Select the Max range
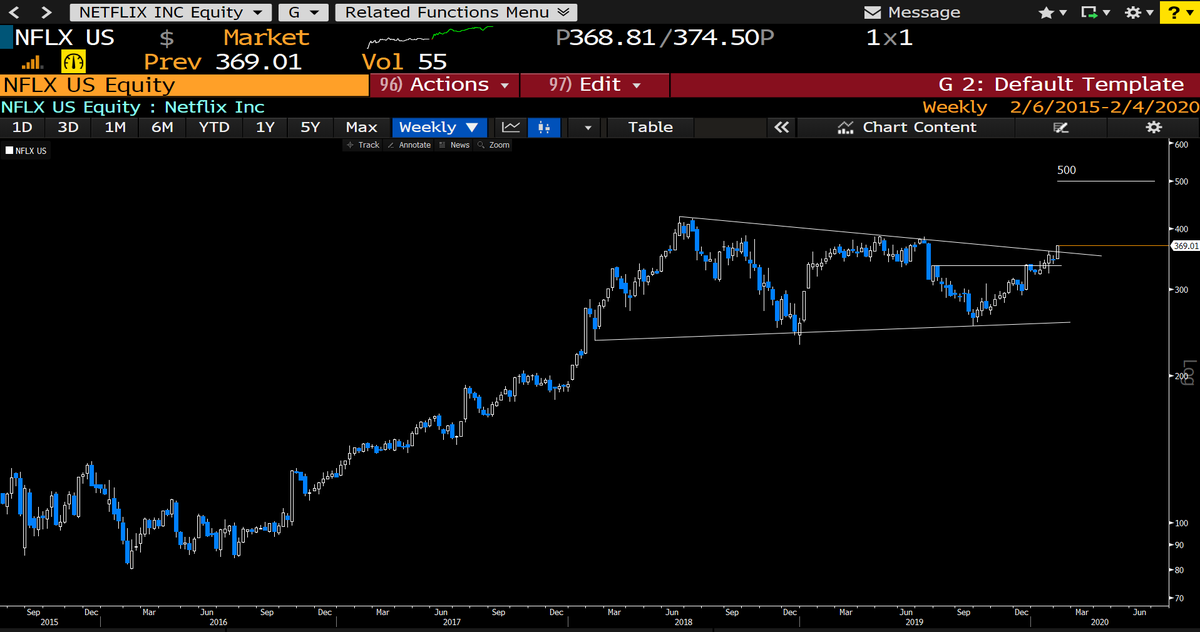This screenshot has width=1200, height=632. coord(361,127)
